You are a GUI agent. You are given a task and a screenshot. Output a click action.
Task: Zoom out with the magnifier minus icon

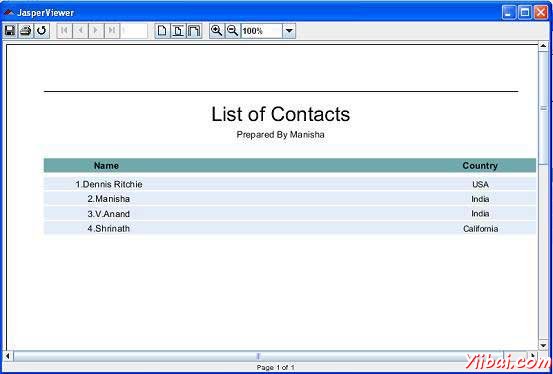pos(232,31)
